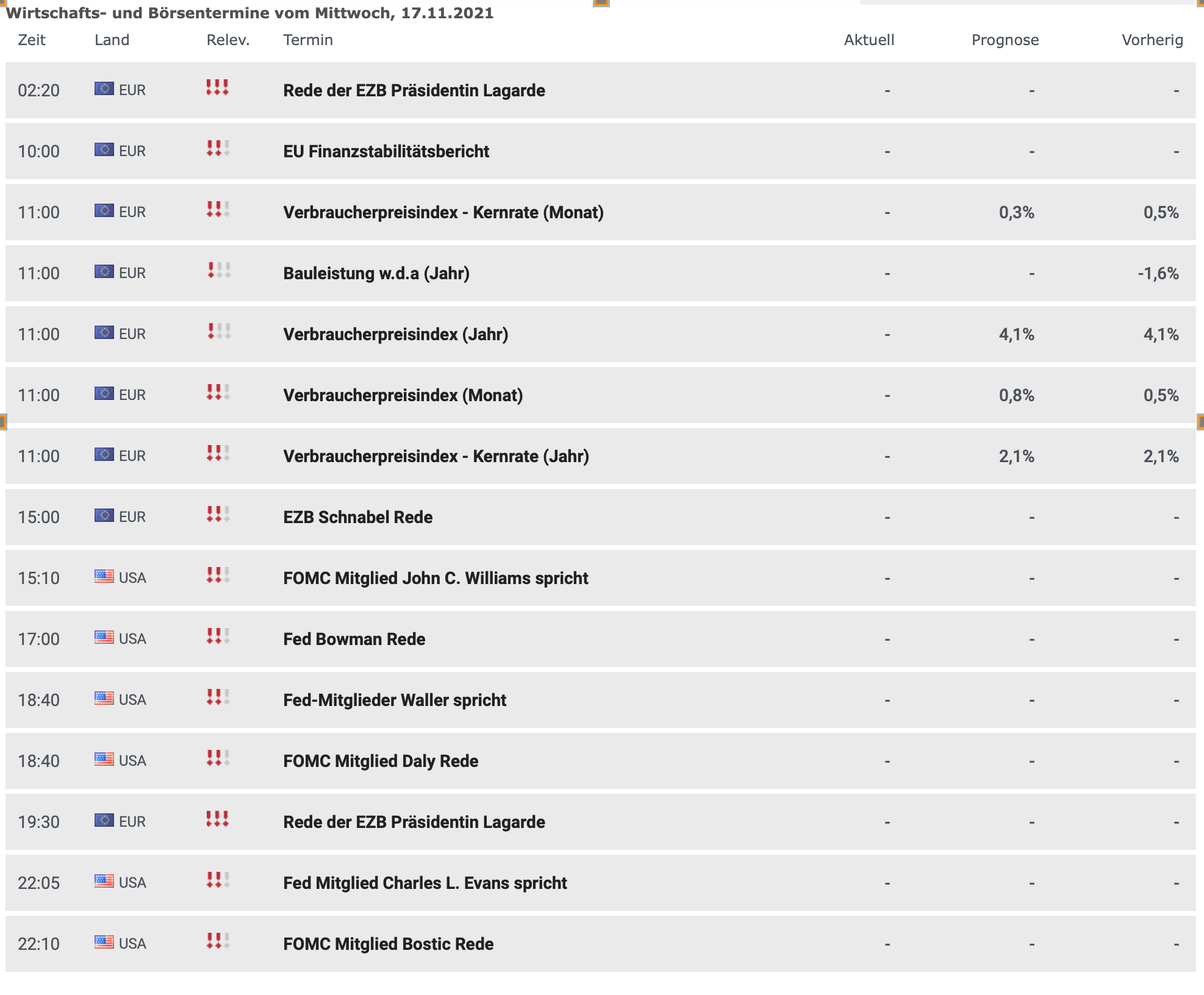Click the Vorherig column header
1204x995 pixels.
[x=1152, y=40]
